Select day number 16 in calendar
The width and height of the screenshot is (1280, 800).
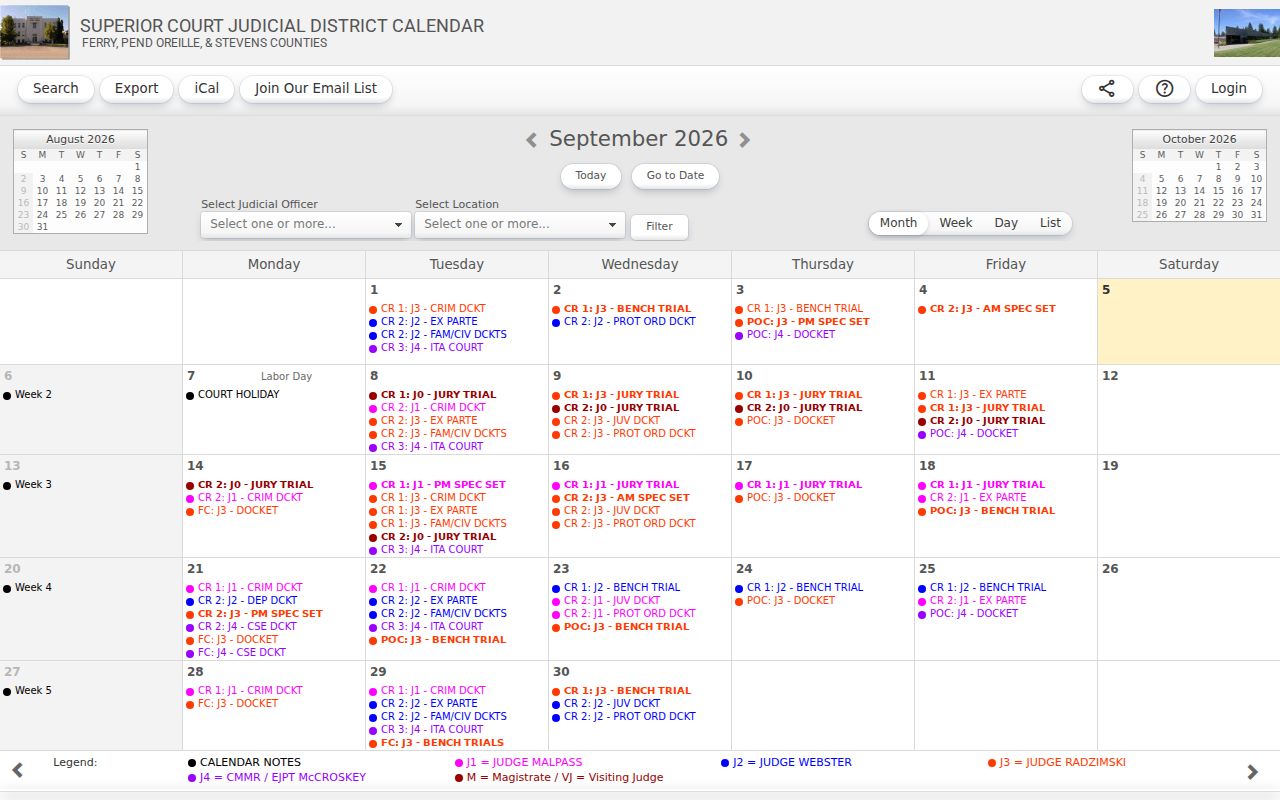click(561, 466)
